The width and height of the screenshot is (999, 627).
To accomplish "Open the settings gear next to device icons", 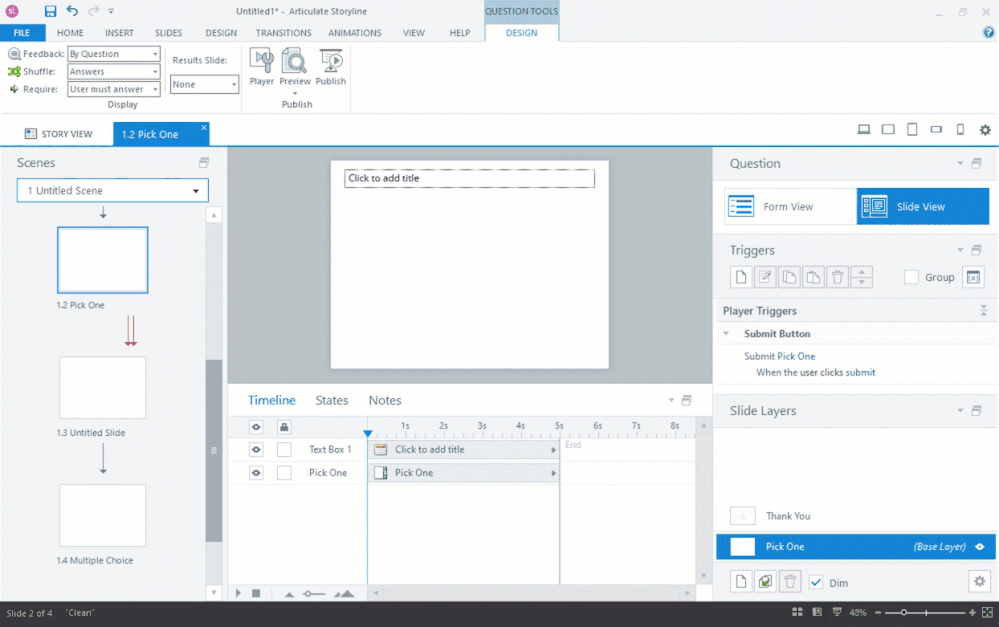I will coord(985,130).
